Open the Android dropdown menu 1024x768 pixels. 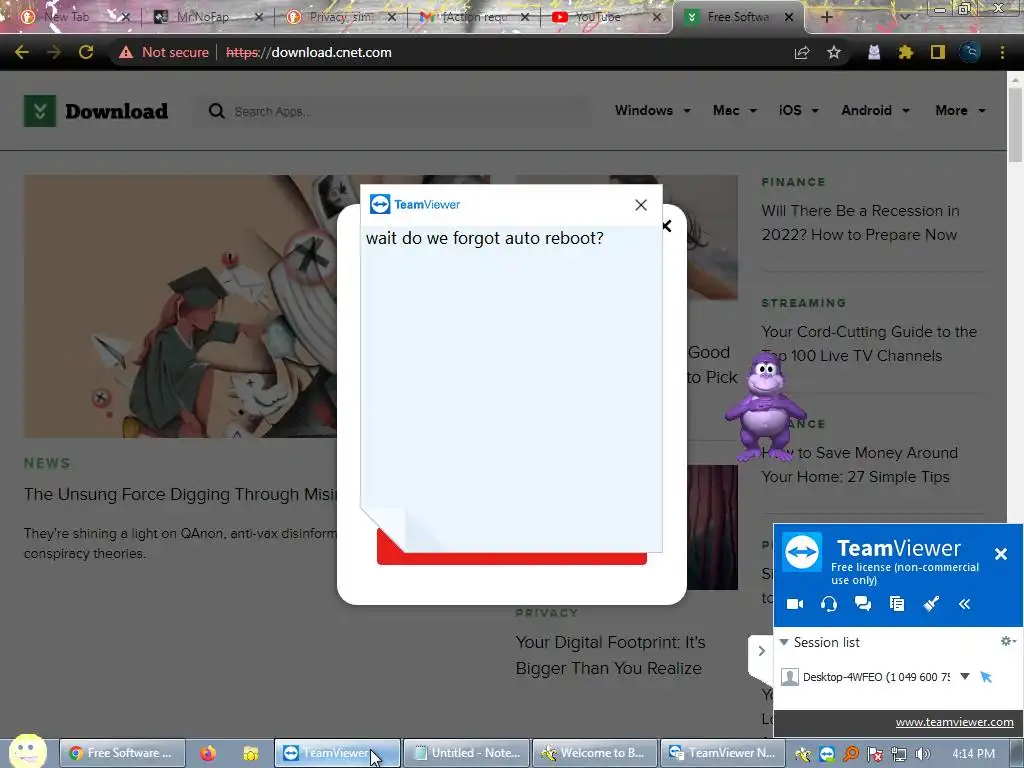click(875, 110)
